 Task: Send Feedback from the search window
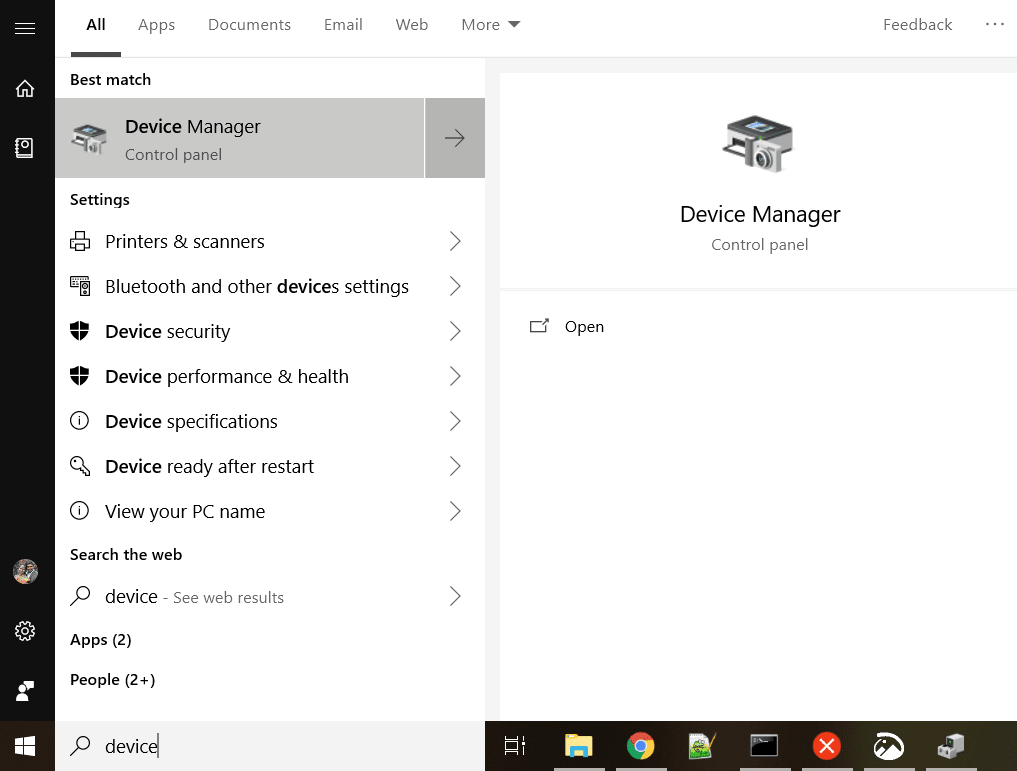[x=916, y=24]
